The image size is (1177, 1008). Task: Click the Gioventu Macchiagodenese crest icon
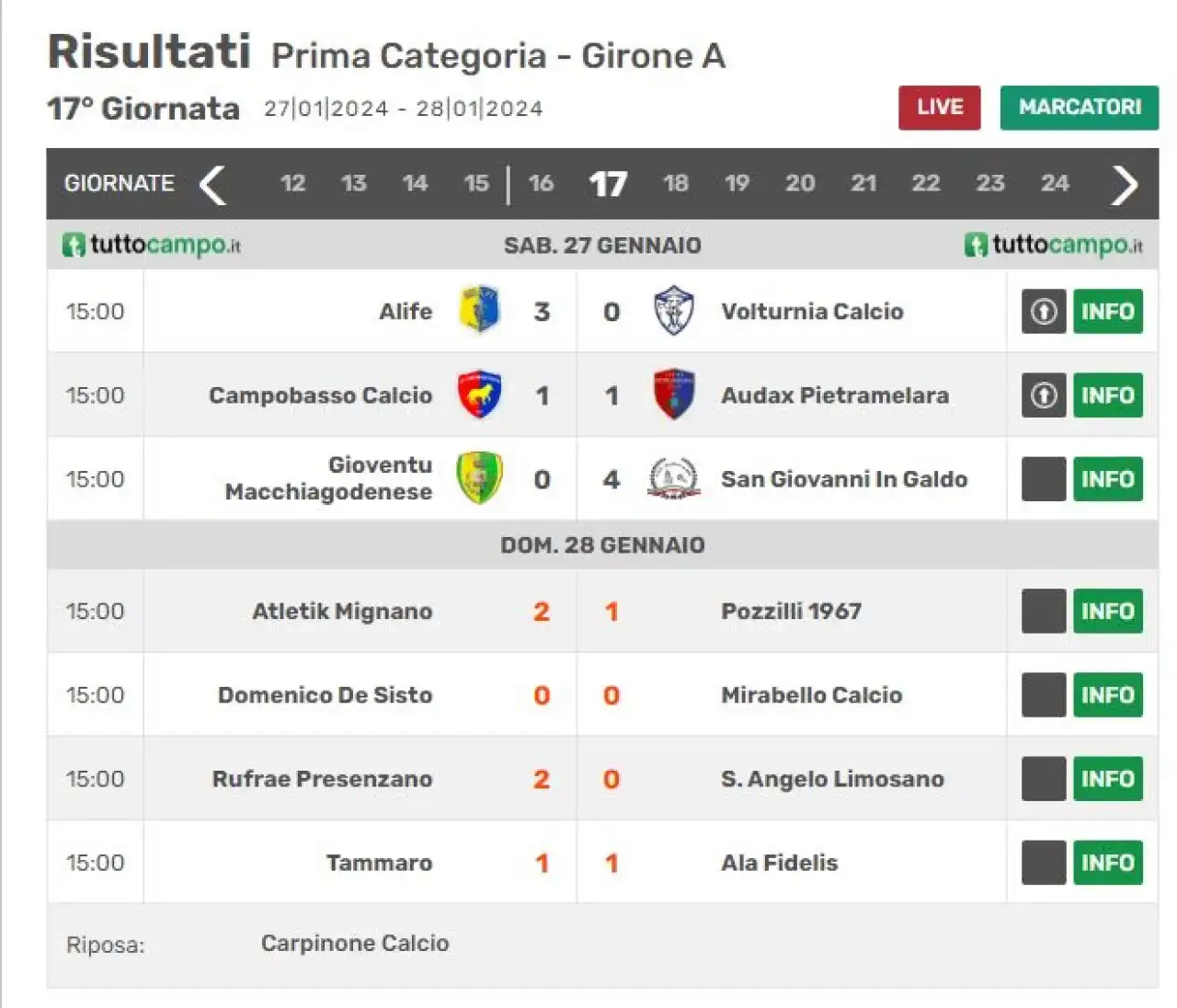tap(479, 478)
